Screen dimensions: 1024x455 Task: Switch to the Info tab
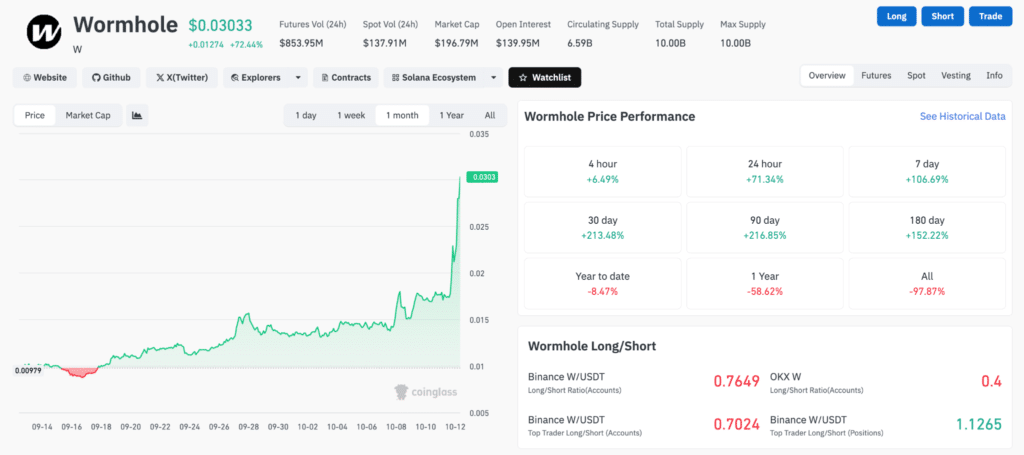click(x=994, y=76)
